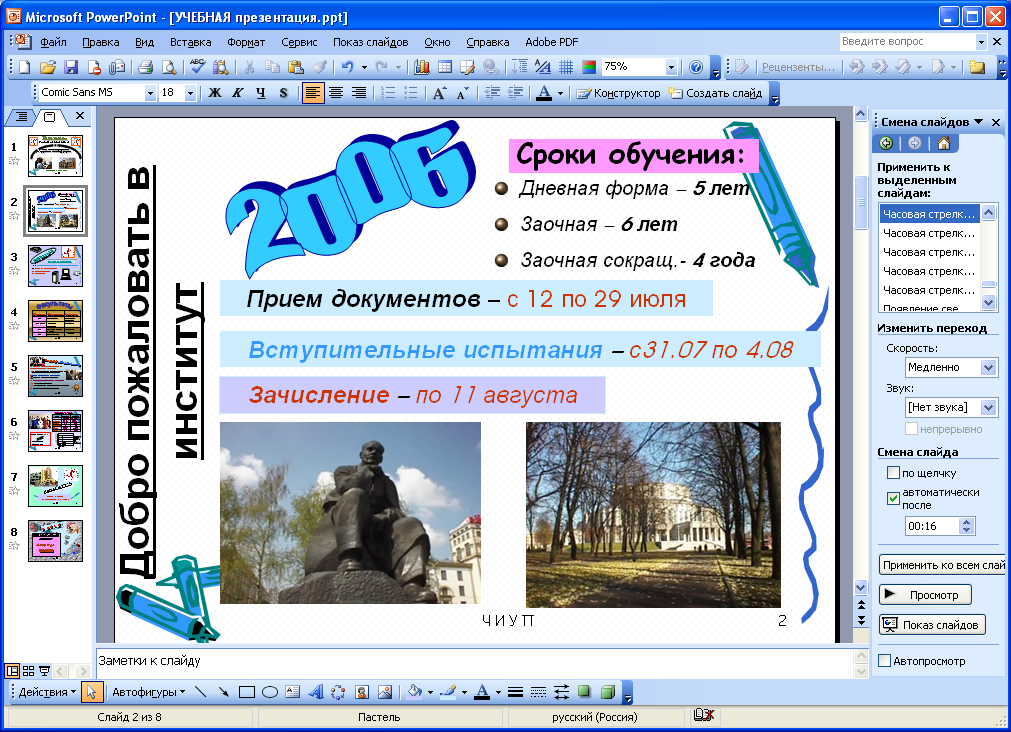Screen dimensions: 1011x732
Task: Select the Line drawing tool
Action: 201,692
